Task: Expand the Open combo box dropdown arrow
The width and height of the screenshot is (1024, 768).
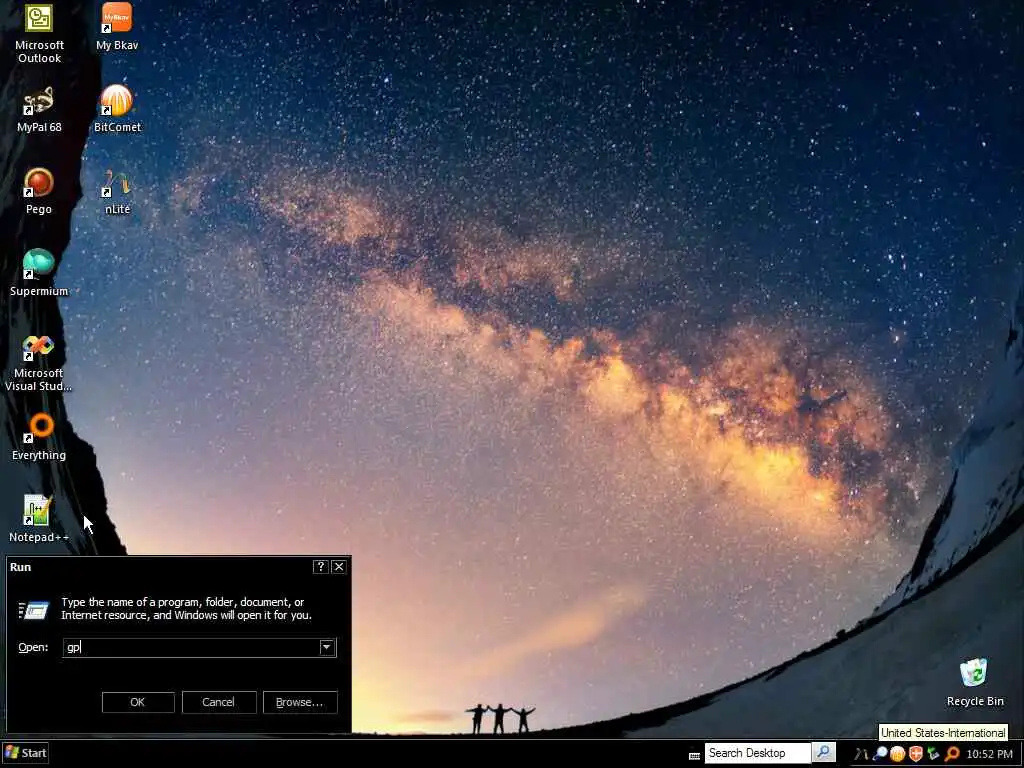Action: 327,647
